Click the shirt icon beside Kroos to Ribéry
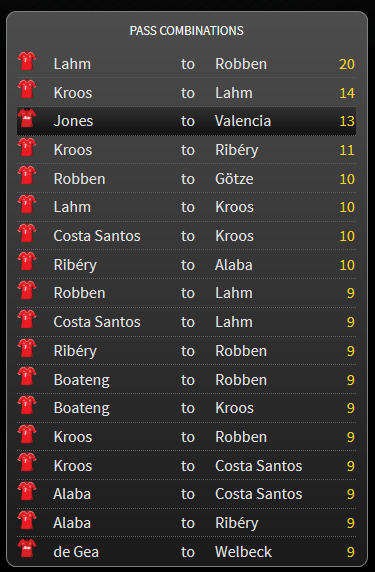Viewport: 375px width, 572px height. coord(27,147)
